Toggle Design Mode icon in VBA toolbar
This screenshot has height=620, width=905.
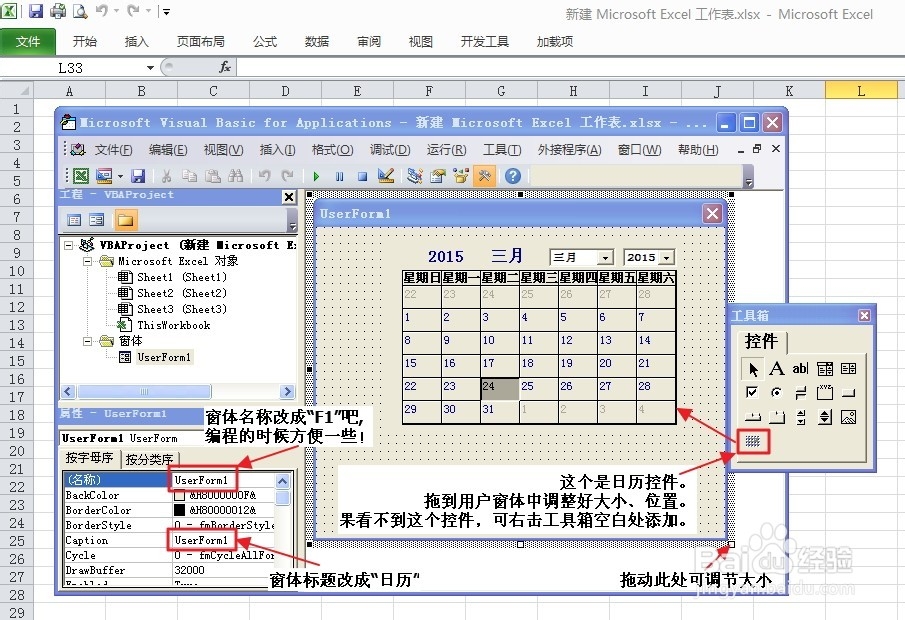click(x=386, y=175)
